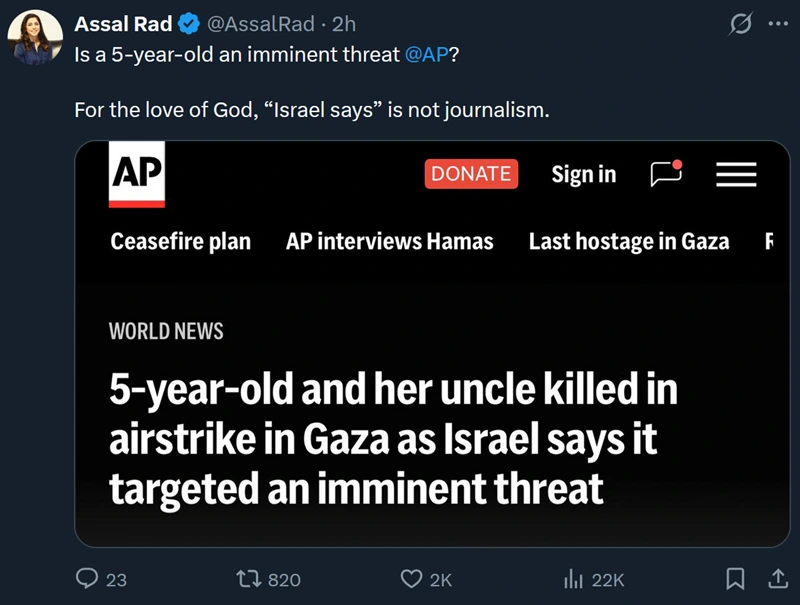Open the three-dot more options menu
800x605 pixels.
pyautogui.click(x=776, y=24)
